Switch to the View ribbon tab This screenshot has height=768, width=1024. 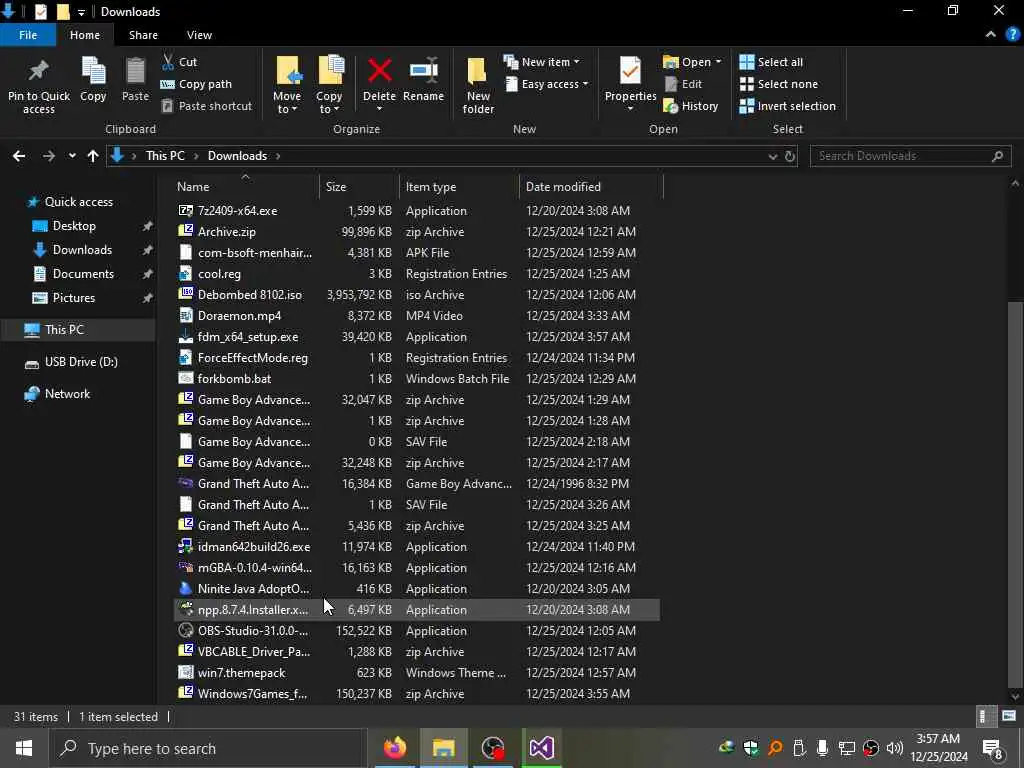199,35
